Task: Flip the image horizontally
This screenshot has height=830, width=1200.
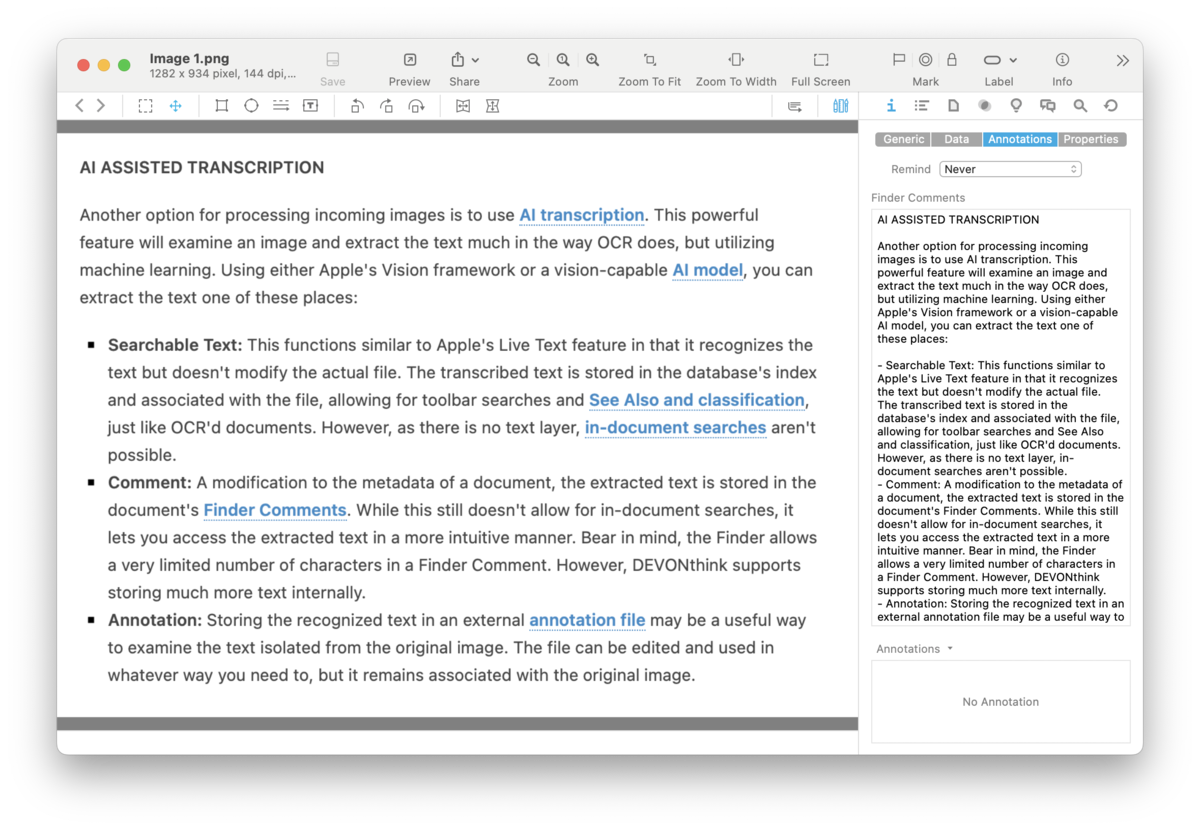Action: [462, 106]
